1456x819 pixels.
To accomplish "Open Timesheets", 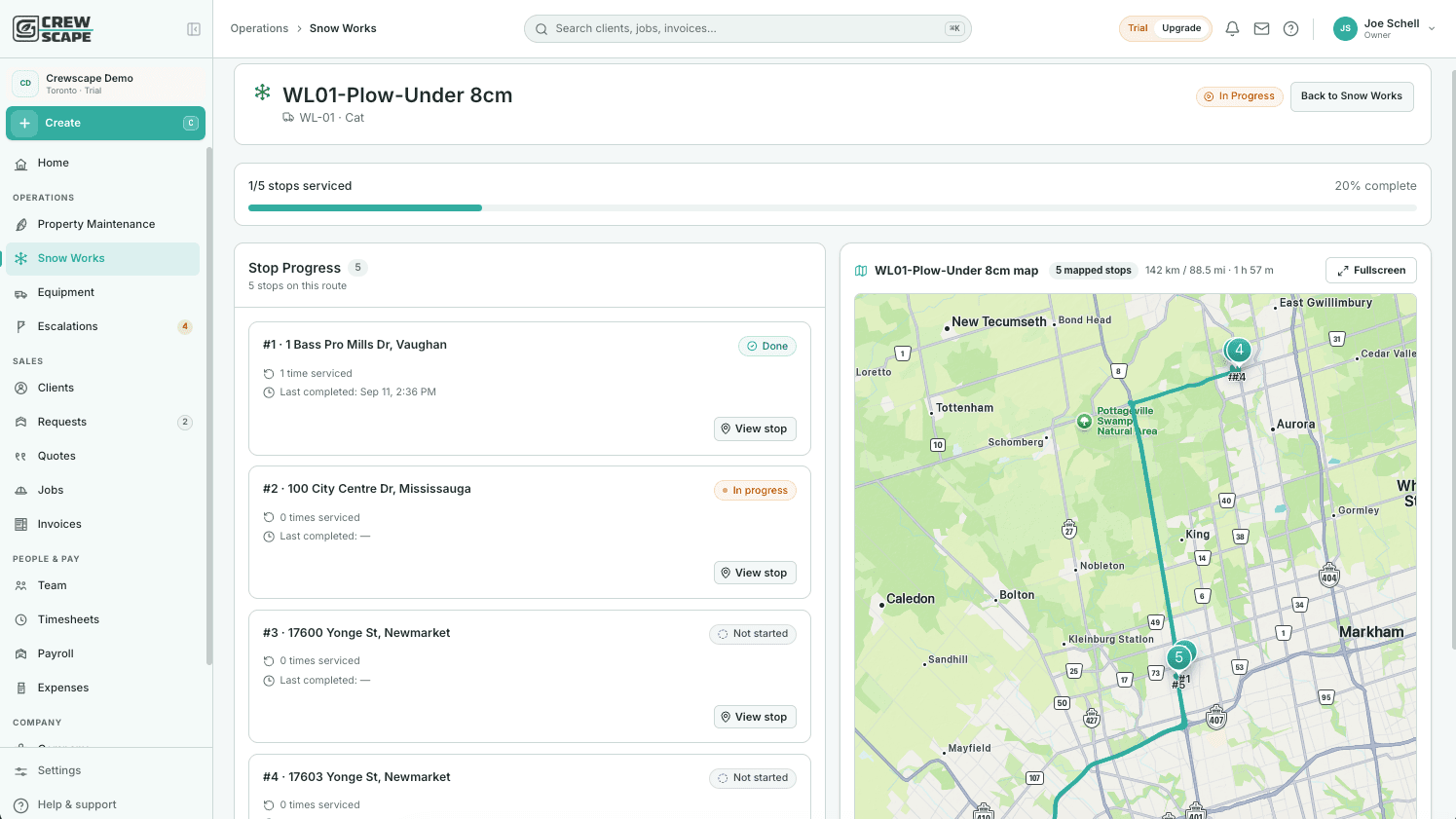I will (102, 619).
